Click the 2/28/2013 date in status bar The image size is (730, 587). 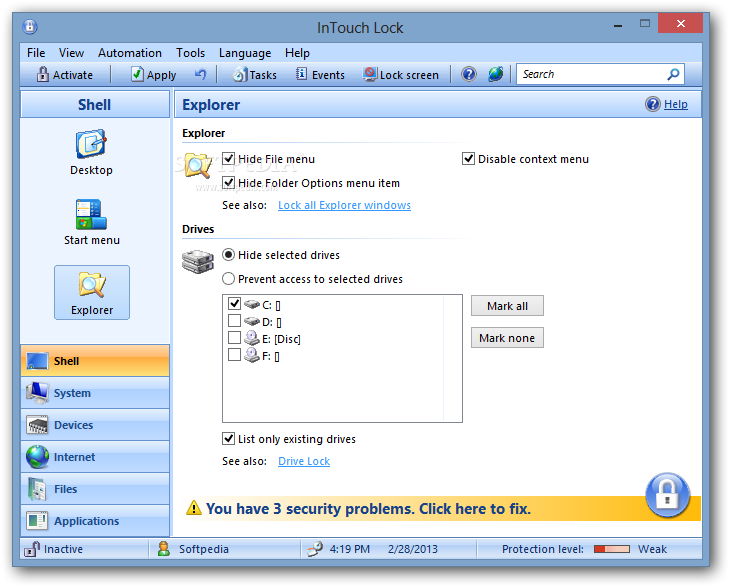[413, 549]
